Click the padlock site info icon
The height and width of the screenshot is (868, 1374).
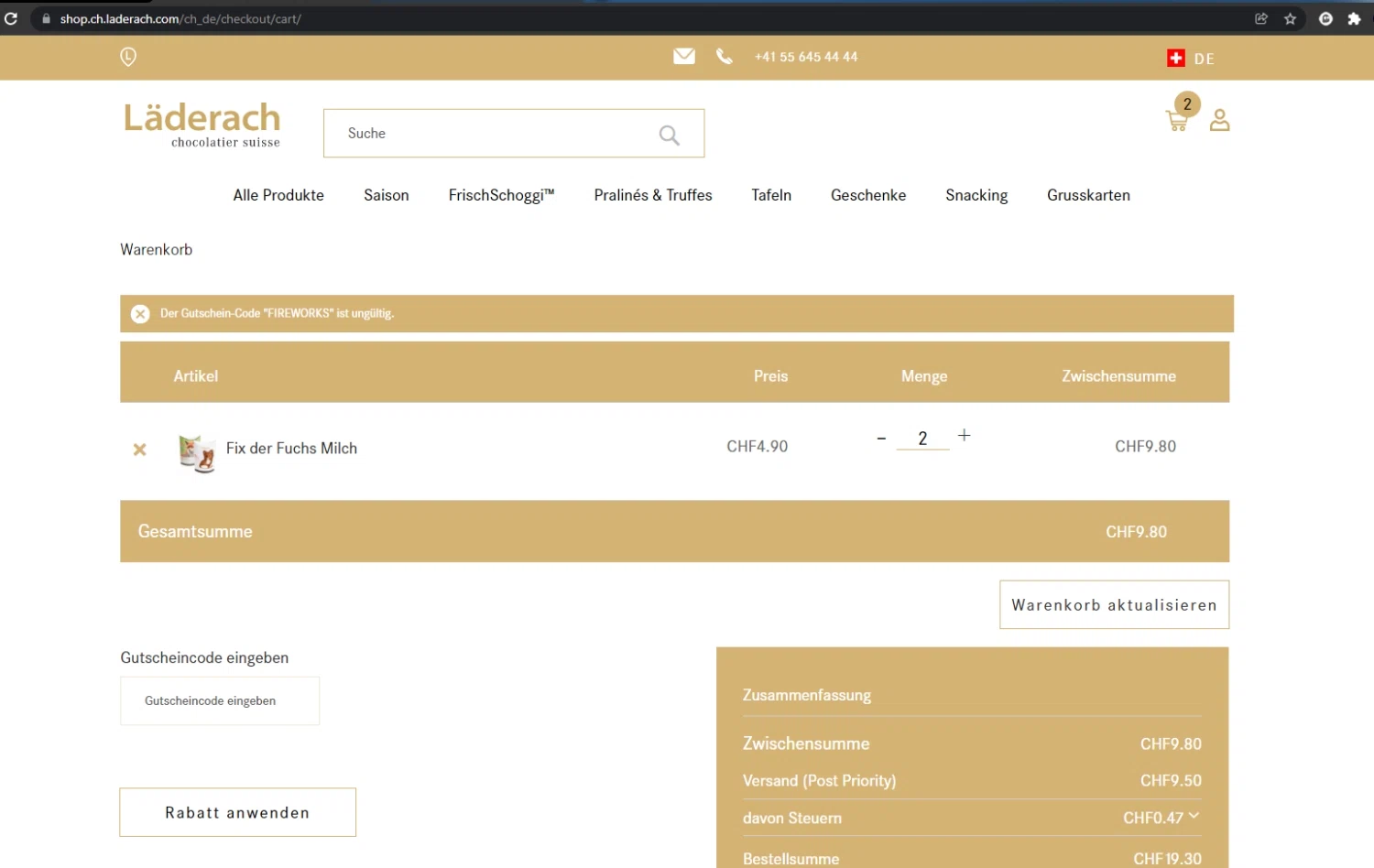[x=46, y=18]
